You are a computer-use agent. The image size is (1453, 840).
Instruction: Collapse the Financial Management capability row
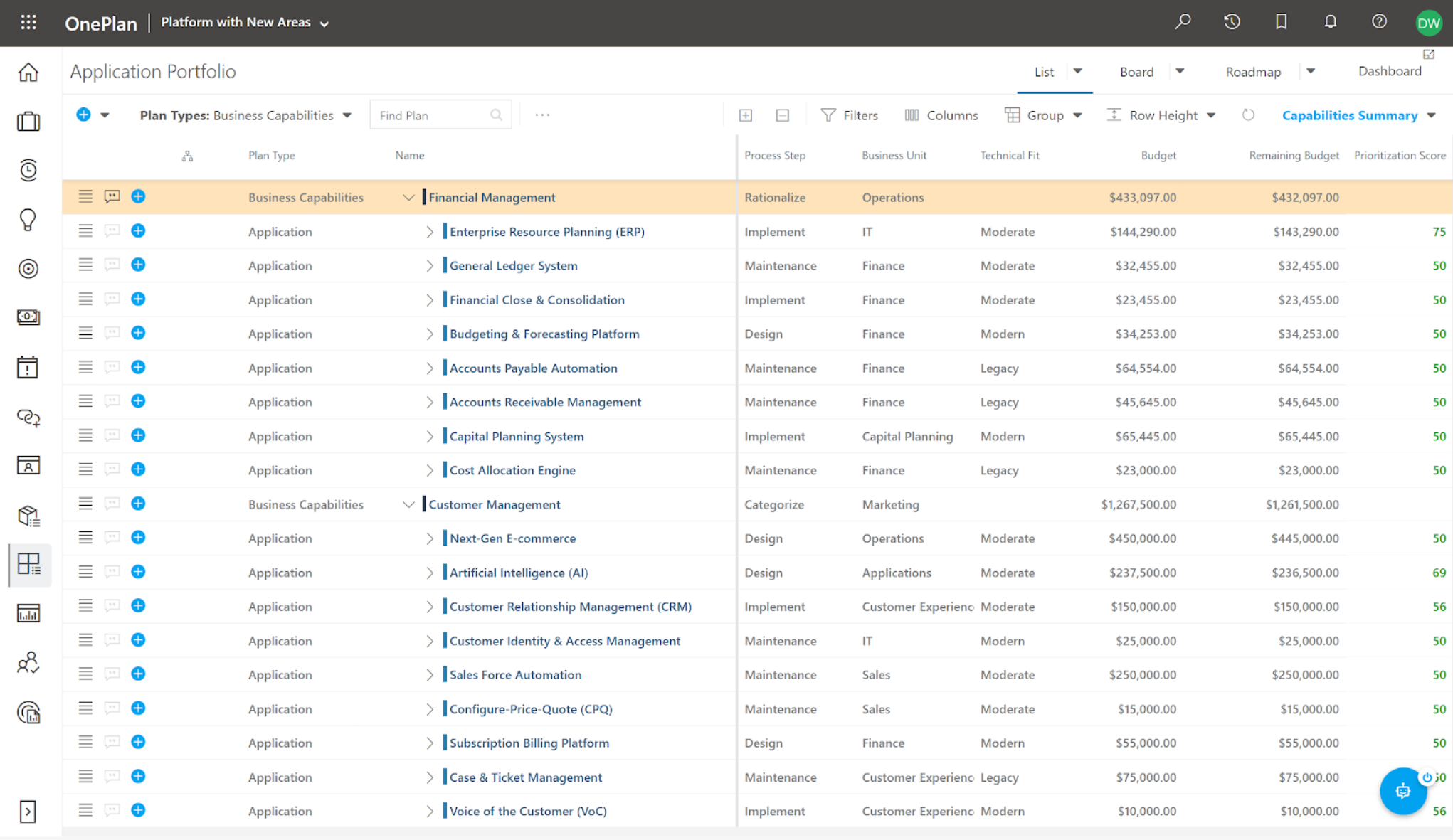[408, 198]
